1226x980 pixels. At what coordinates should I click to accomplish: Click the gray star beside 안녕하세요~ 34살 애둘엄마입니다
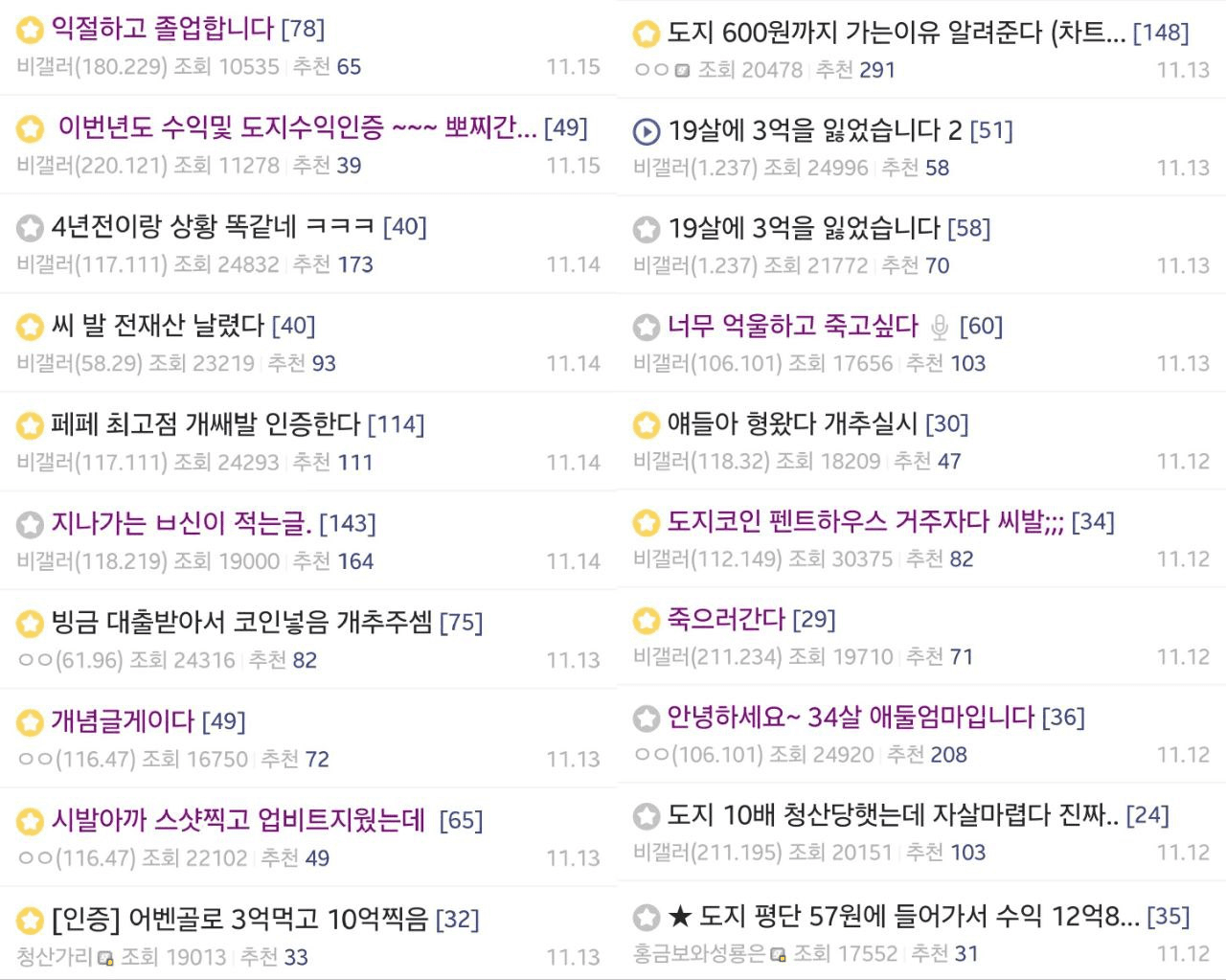(x=647, y=718)
